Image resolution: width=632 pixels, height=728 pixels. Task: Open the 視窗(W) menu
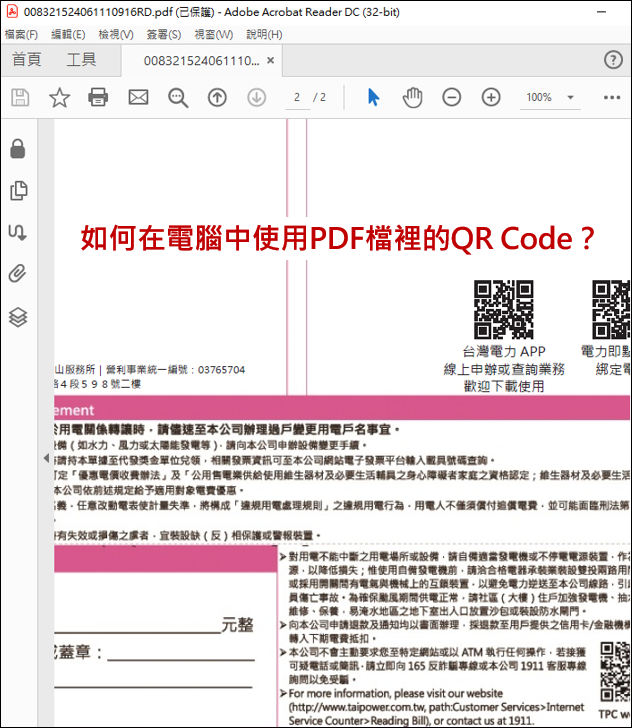click(214, 34)
